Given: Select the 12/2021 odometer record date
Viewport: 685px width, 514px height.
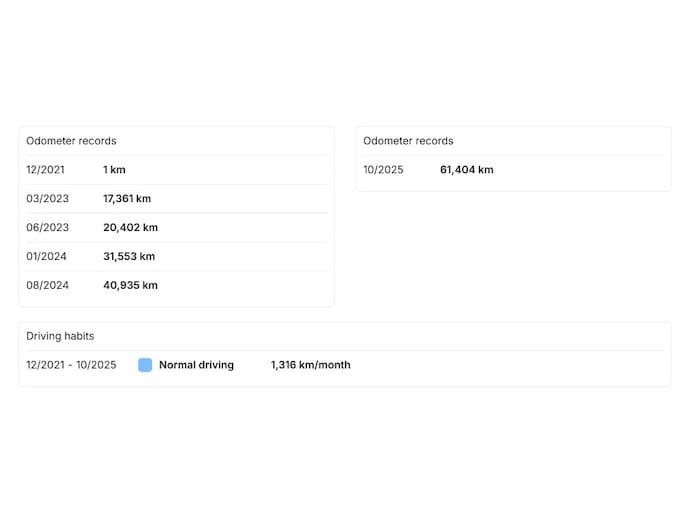Looking at the screenshot, I should (x=45, y=170).
